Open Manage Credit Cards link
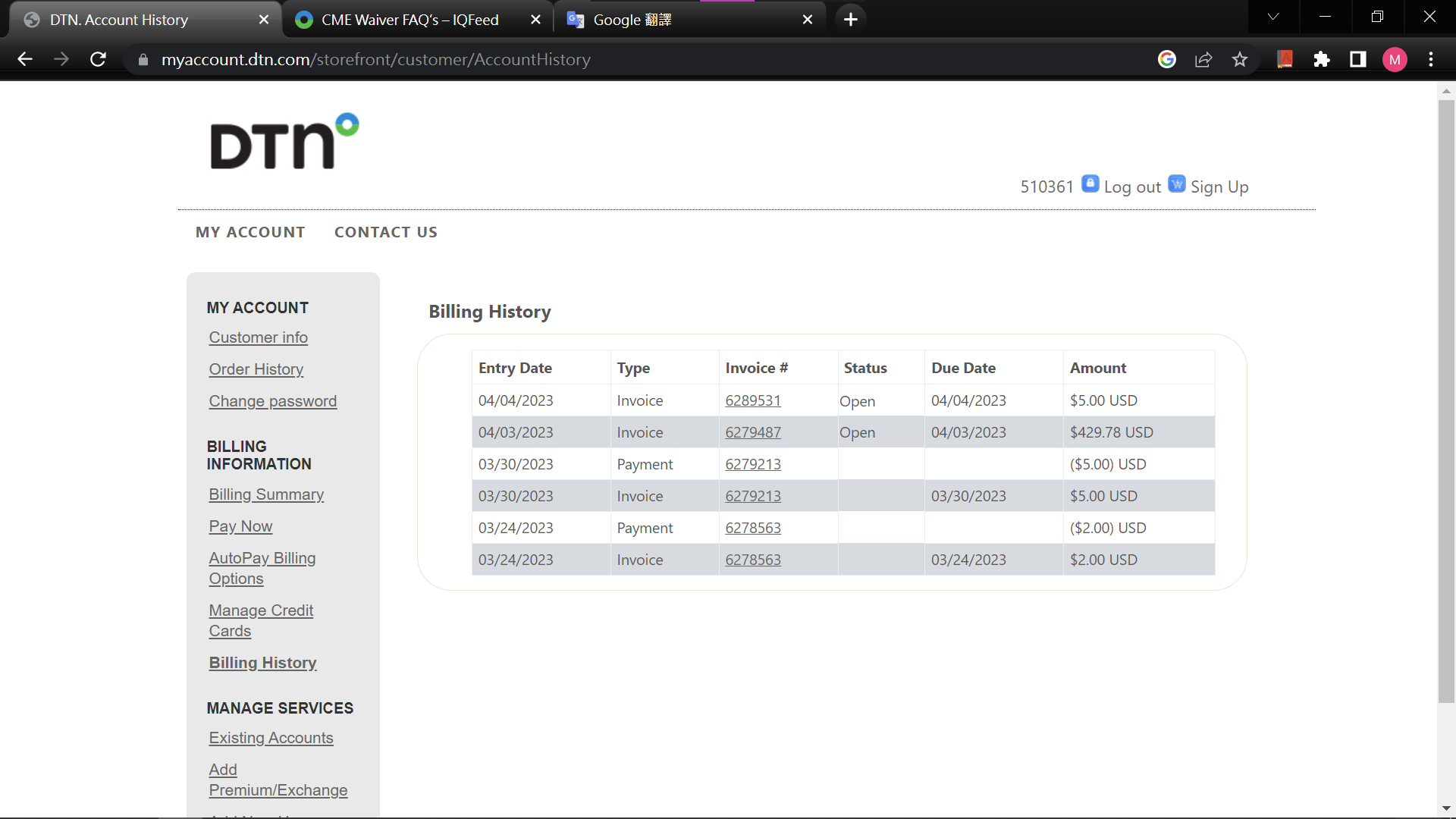The image size is (1456, 819). [261, 620]
